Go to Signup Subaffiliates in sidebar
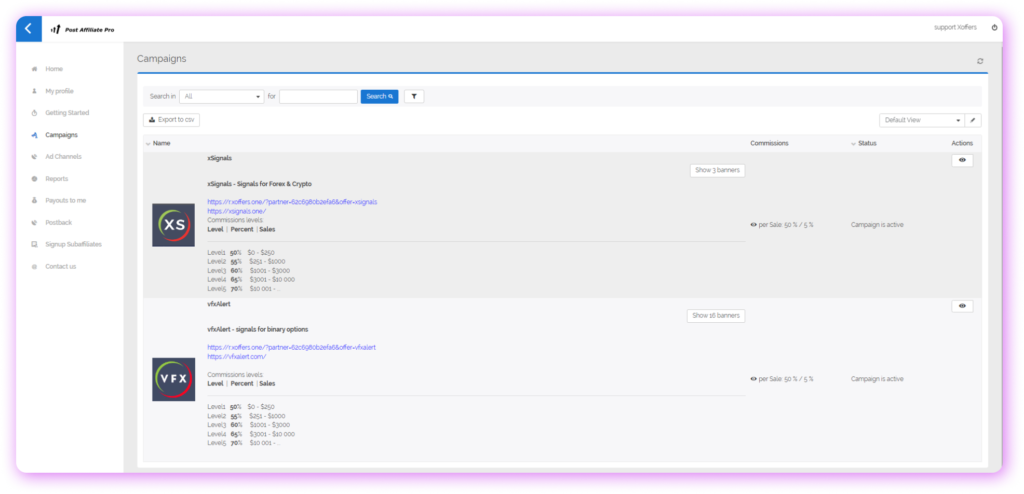Image resolution: width=1024 pixels, height=494 pixels. tap(73, 244)
